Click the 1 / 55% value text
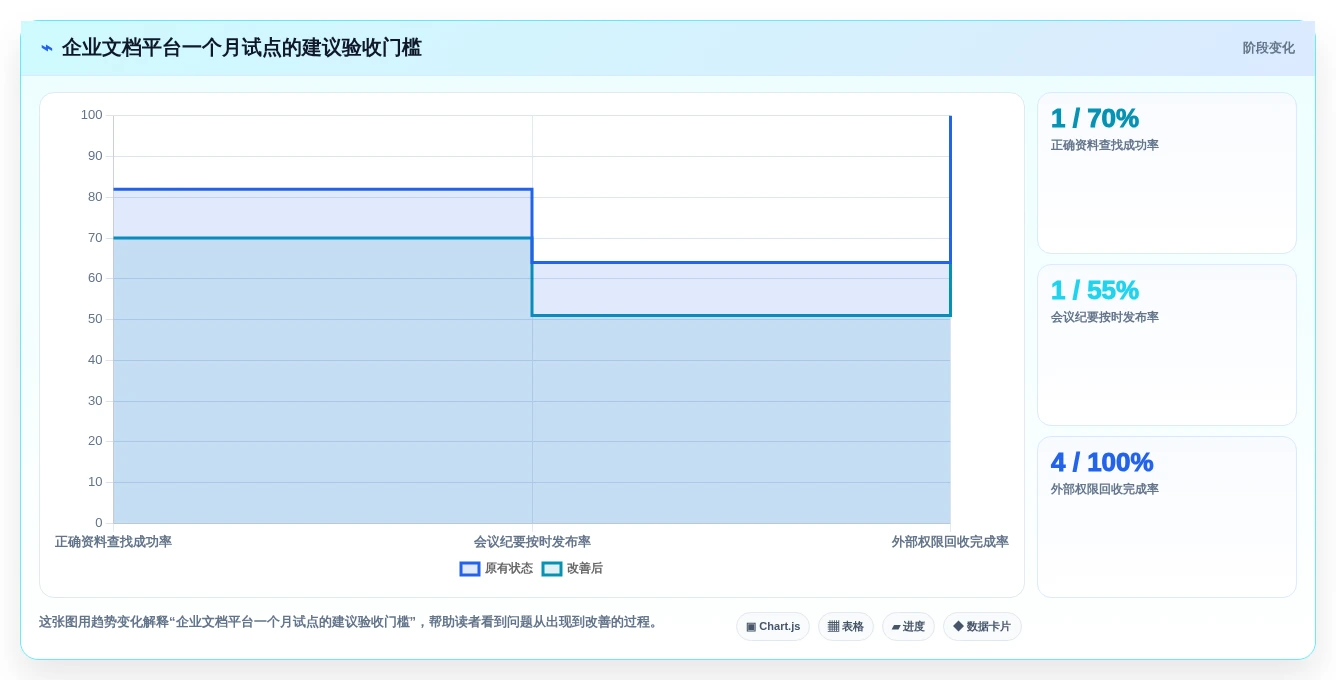The height and width of the screenshot is (680, 1336). coord(1094,290)
